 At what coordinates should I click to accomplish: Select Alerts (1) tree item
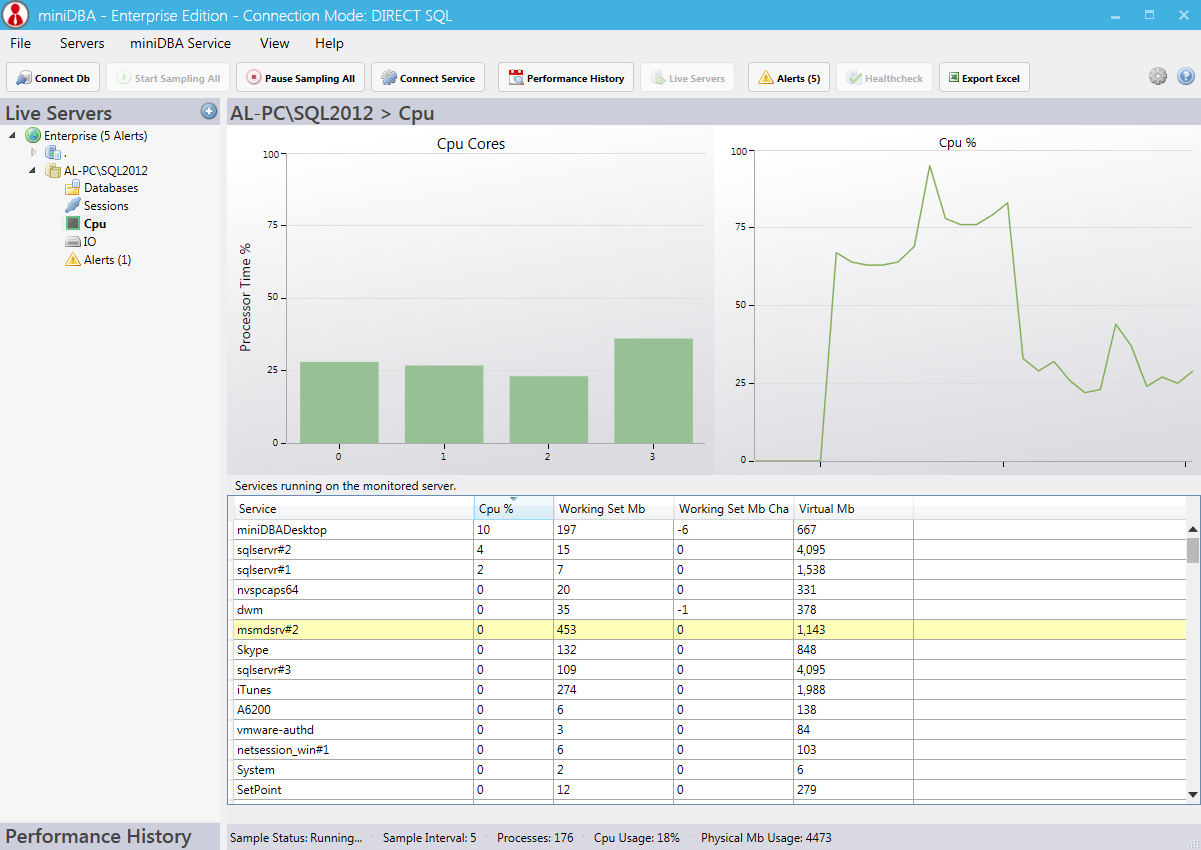[x=108, y=260]
